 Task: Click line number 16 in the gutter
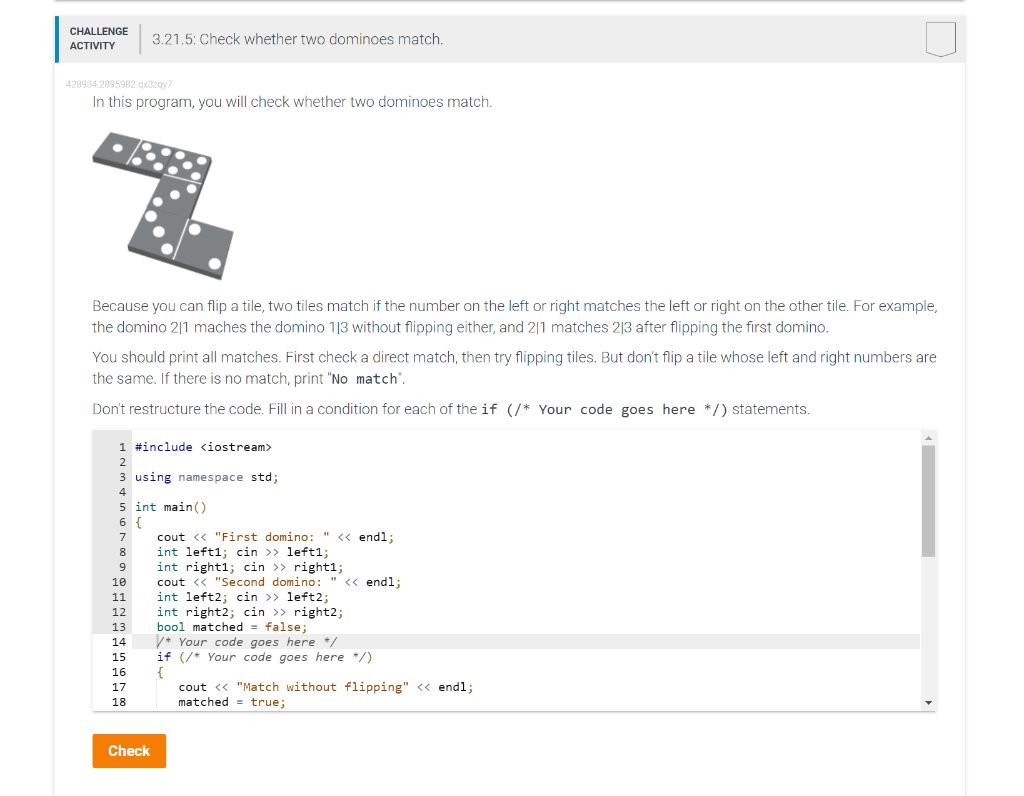click(118, 672)
